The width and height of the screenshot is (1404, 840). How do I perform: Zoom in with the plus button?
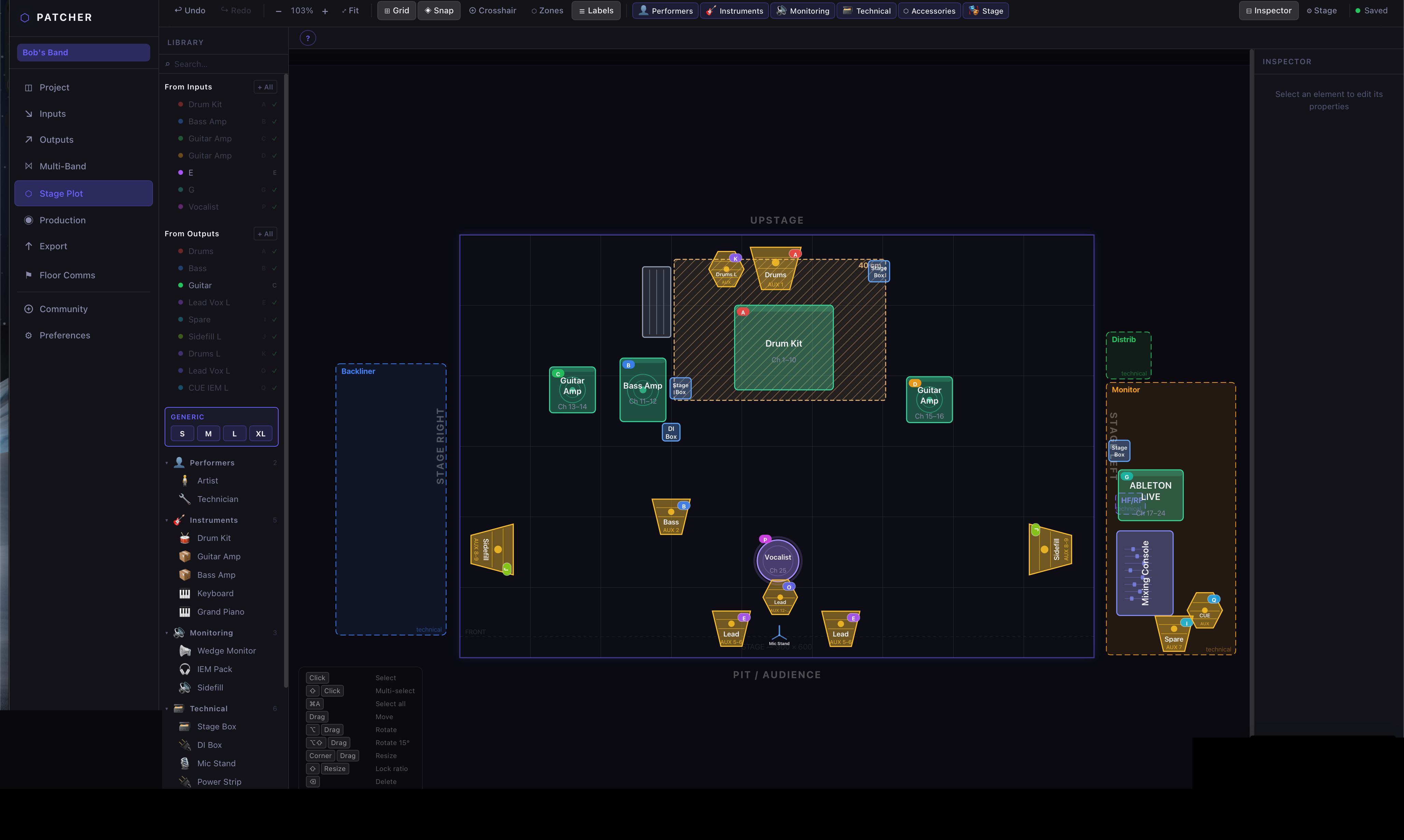(x=325, y=11)
